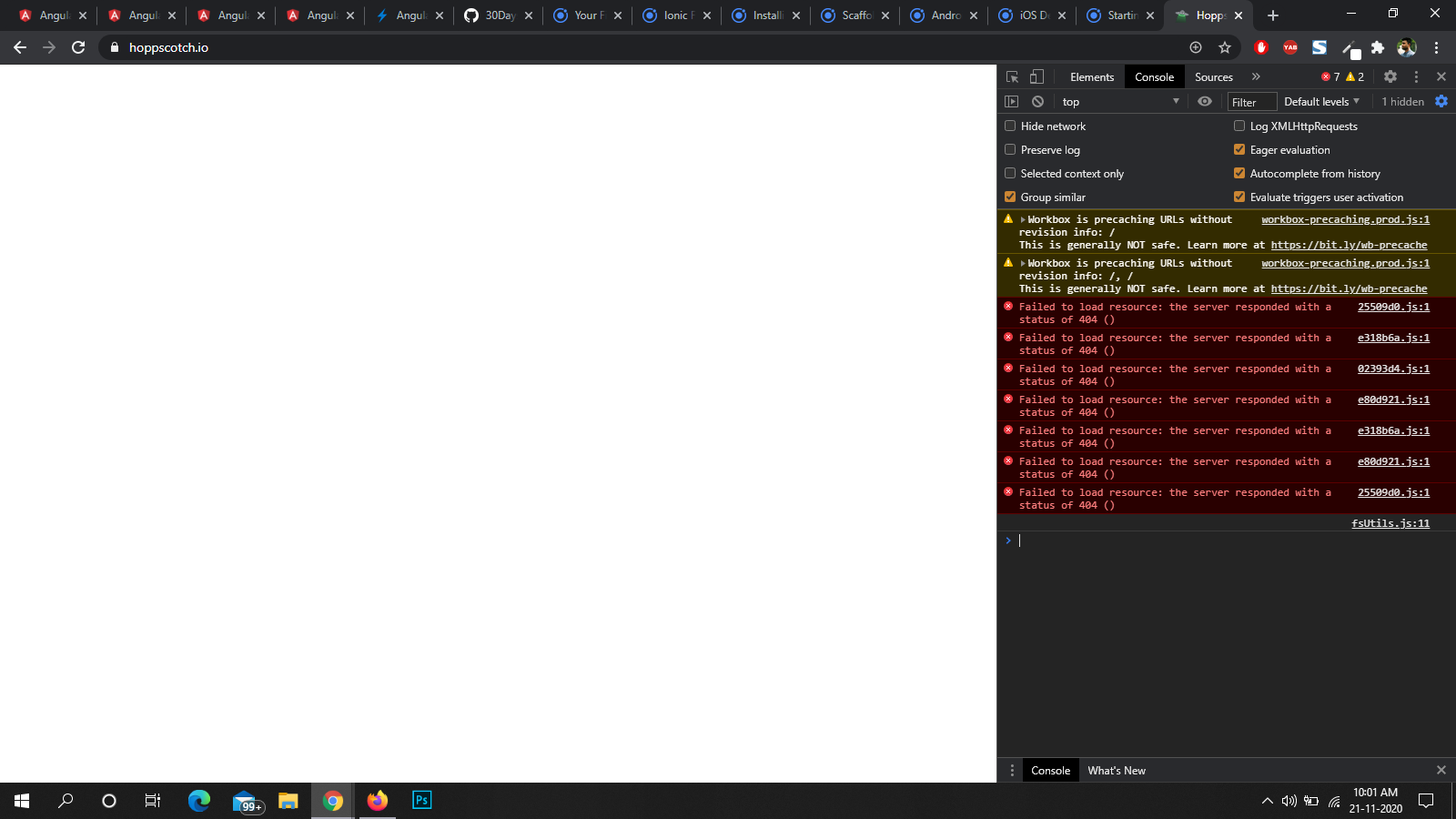This screenshot has height=819, width=1456.
Task: Clear the console messages
Action: (x=1036, y=101)
